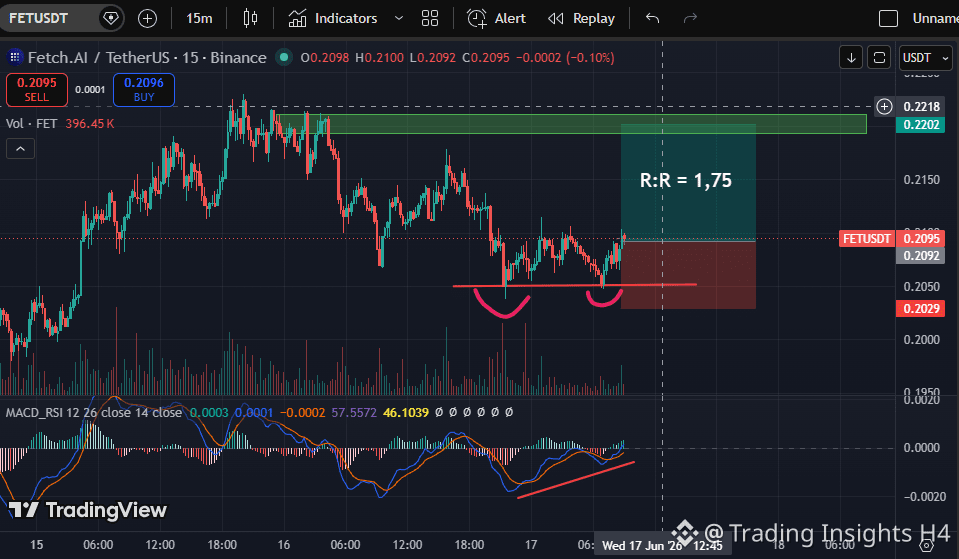Click the plus icon at price 0.2218

coord(884,106)
